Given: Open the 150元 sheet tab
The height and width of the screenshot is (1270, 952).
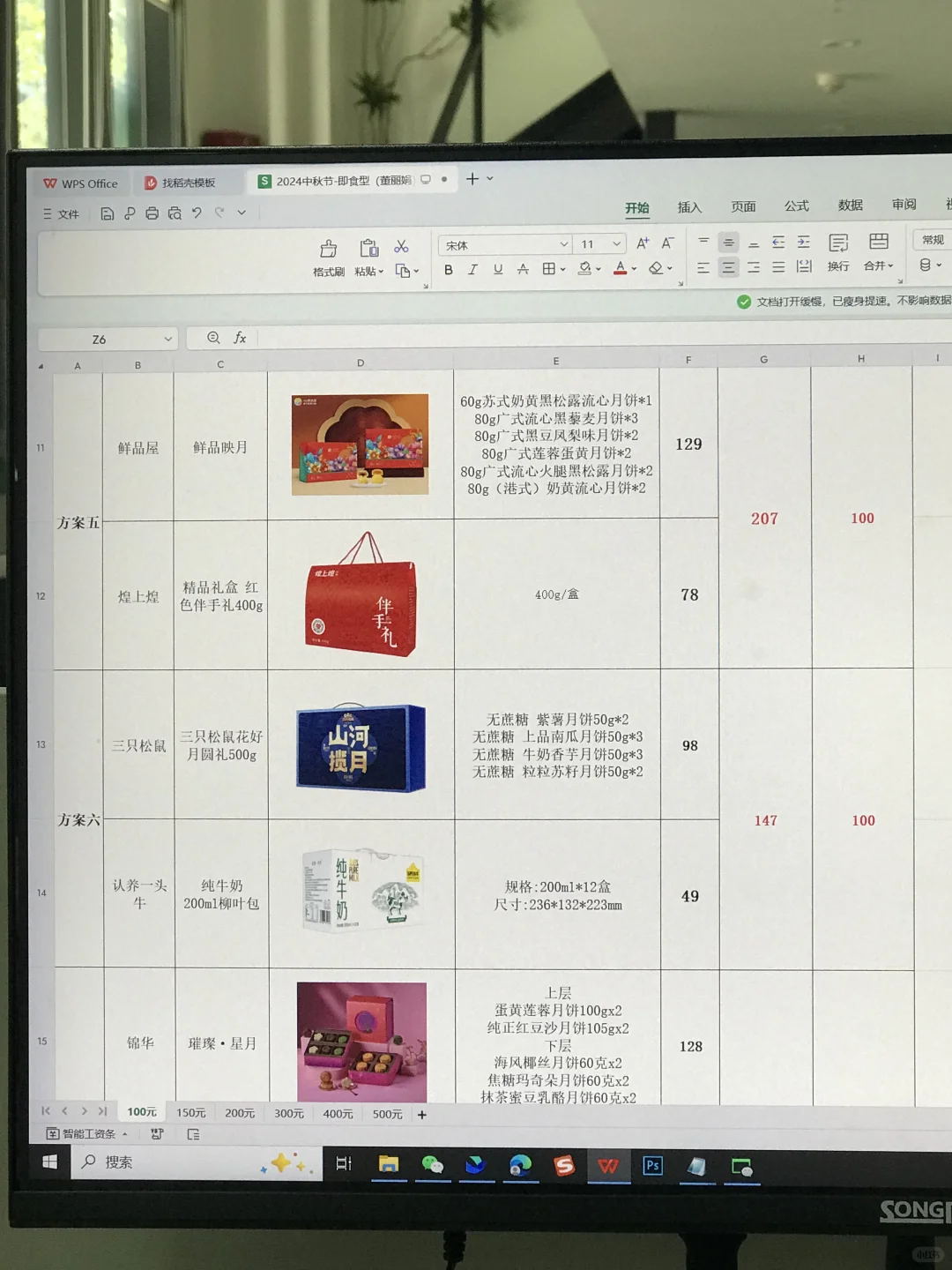Looking at the screenshot, I should click(190, 1113).
